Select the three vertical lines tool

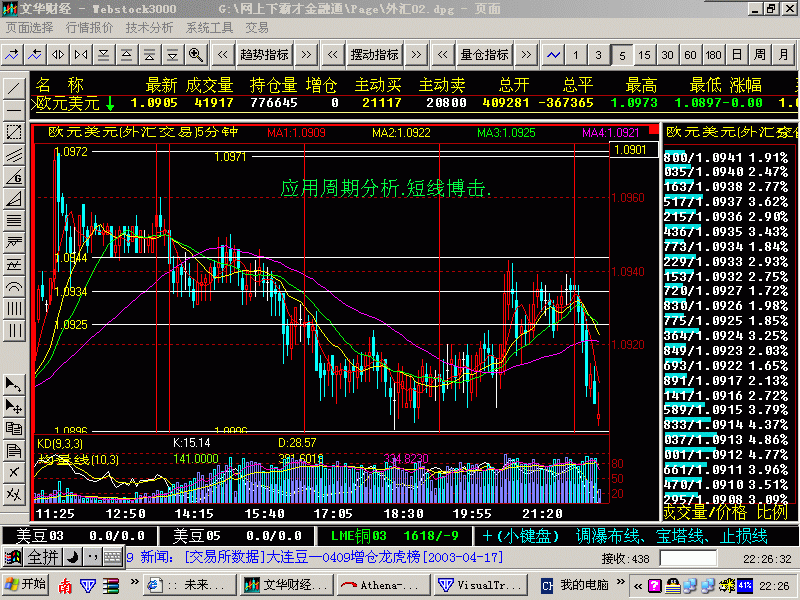pyautogui.click(x=14, y=331)
